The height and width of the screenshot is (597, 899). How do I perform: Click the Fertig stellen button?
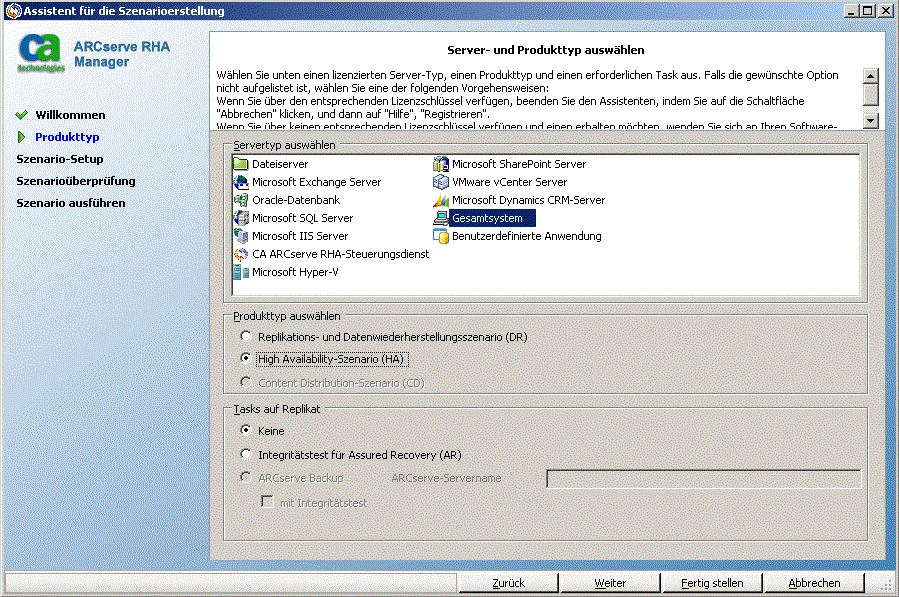click(712, 583)
